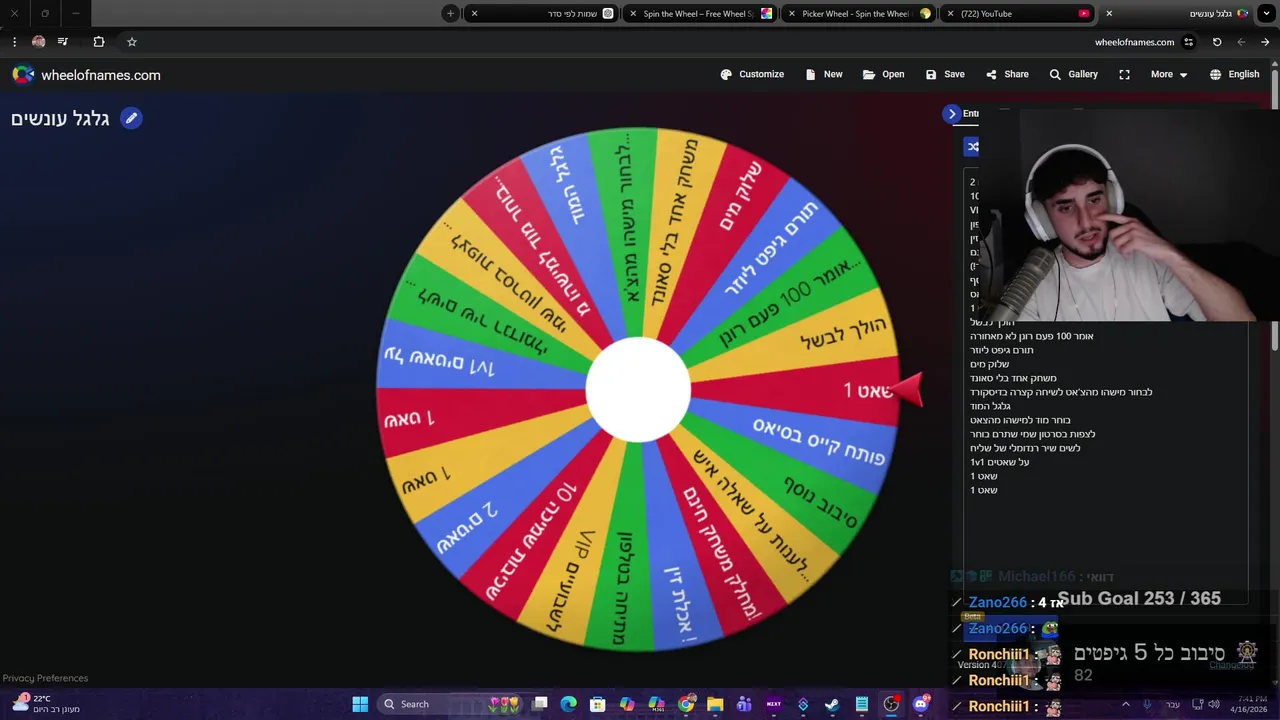Image resolution: width=1280 pixels, height=720 pixels.
Task: Enter fullscreen mode
Action: click(x=1124, y=74)
